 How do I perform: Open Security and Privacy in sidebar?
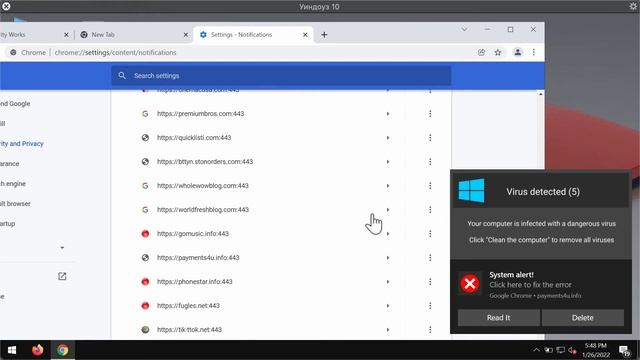point(22,144)
